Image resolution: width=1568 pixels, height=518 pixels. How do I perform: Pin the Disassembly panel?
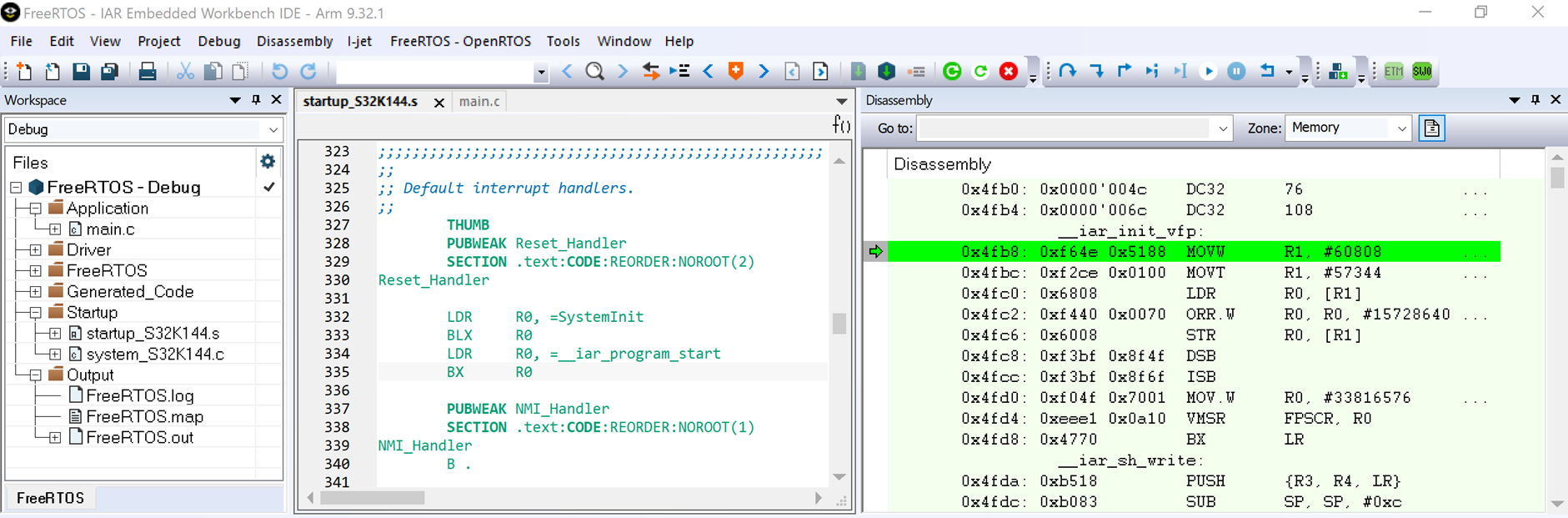pos(1535,100)
